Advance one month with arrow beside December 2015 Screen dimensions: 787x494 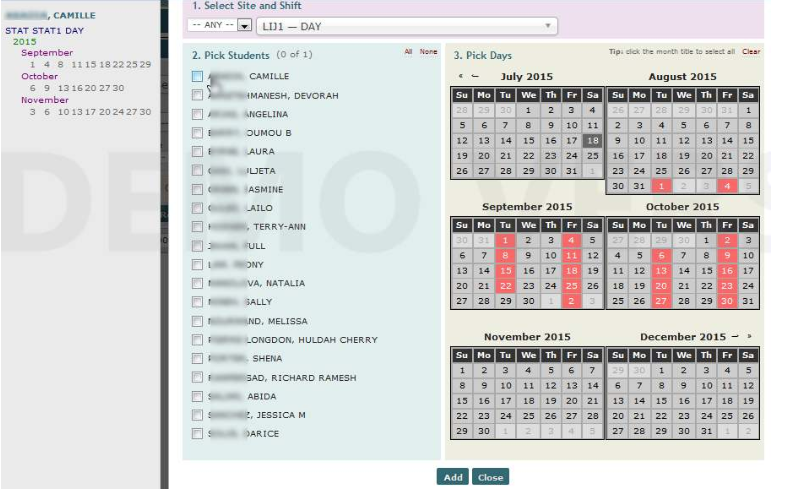tap(735, 337)
